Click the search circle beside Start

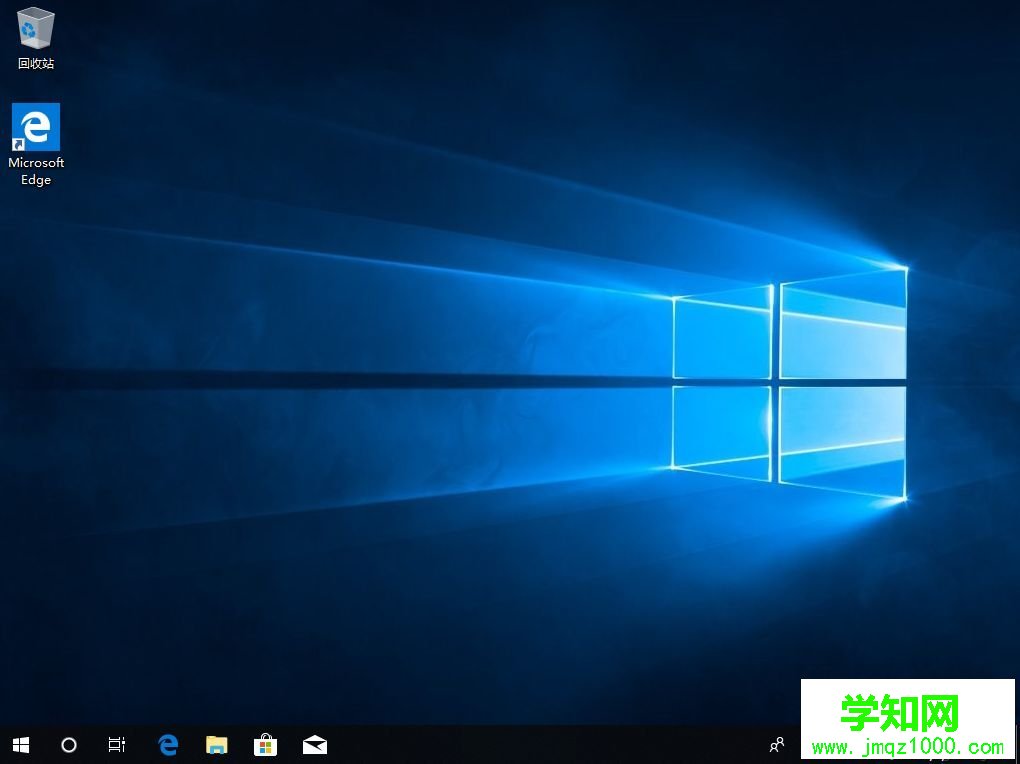pyautogui.click(x=68, y=745)
